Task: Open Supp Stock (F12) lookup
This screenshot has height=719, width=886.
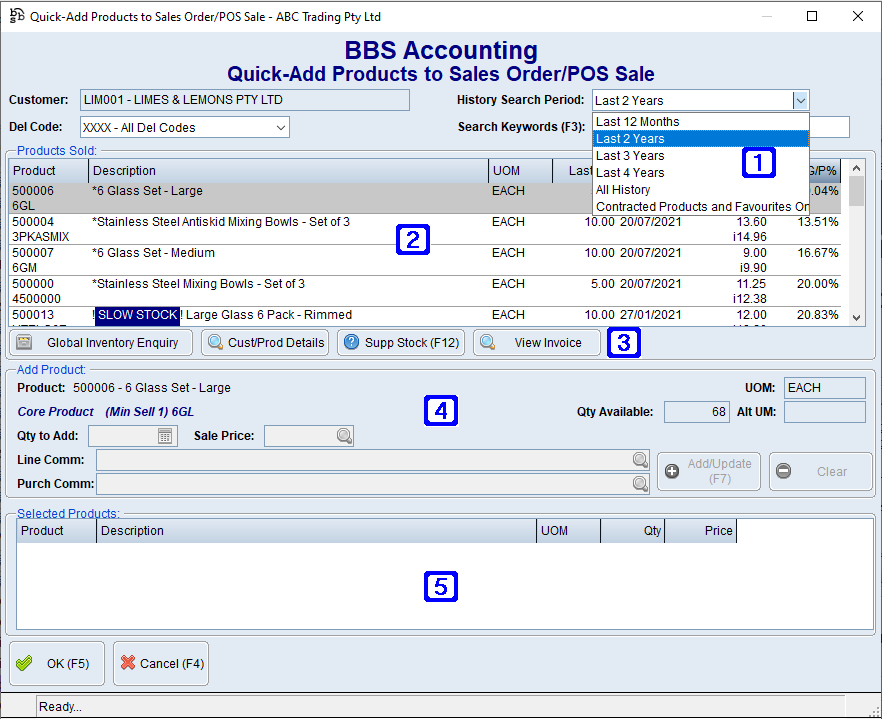Action: (350, 342)
